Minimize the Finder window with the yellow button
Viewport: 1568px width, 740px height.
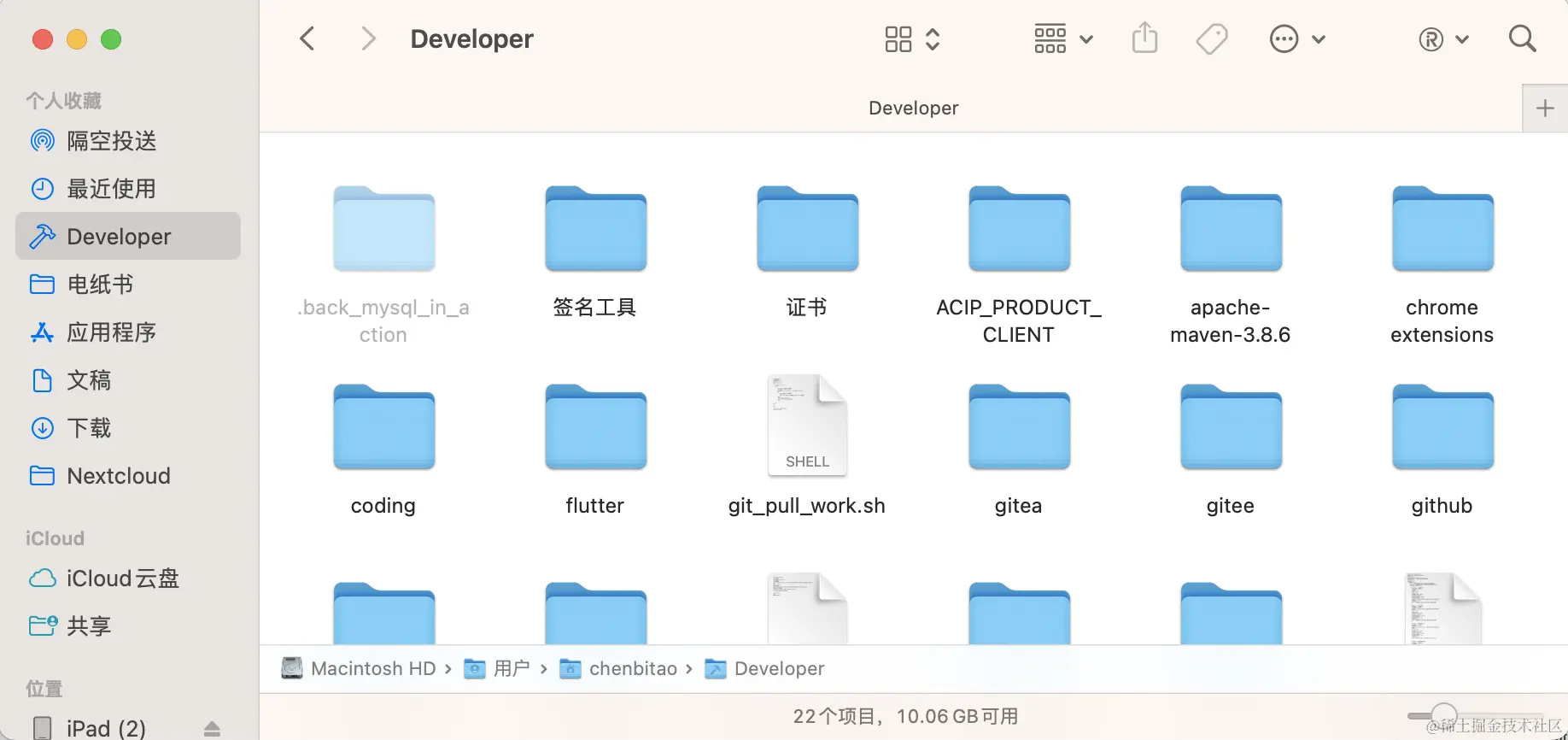click(x=77, y=39)
